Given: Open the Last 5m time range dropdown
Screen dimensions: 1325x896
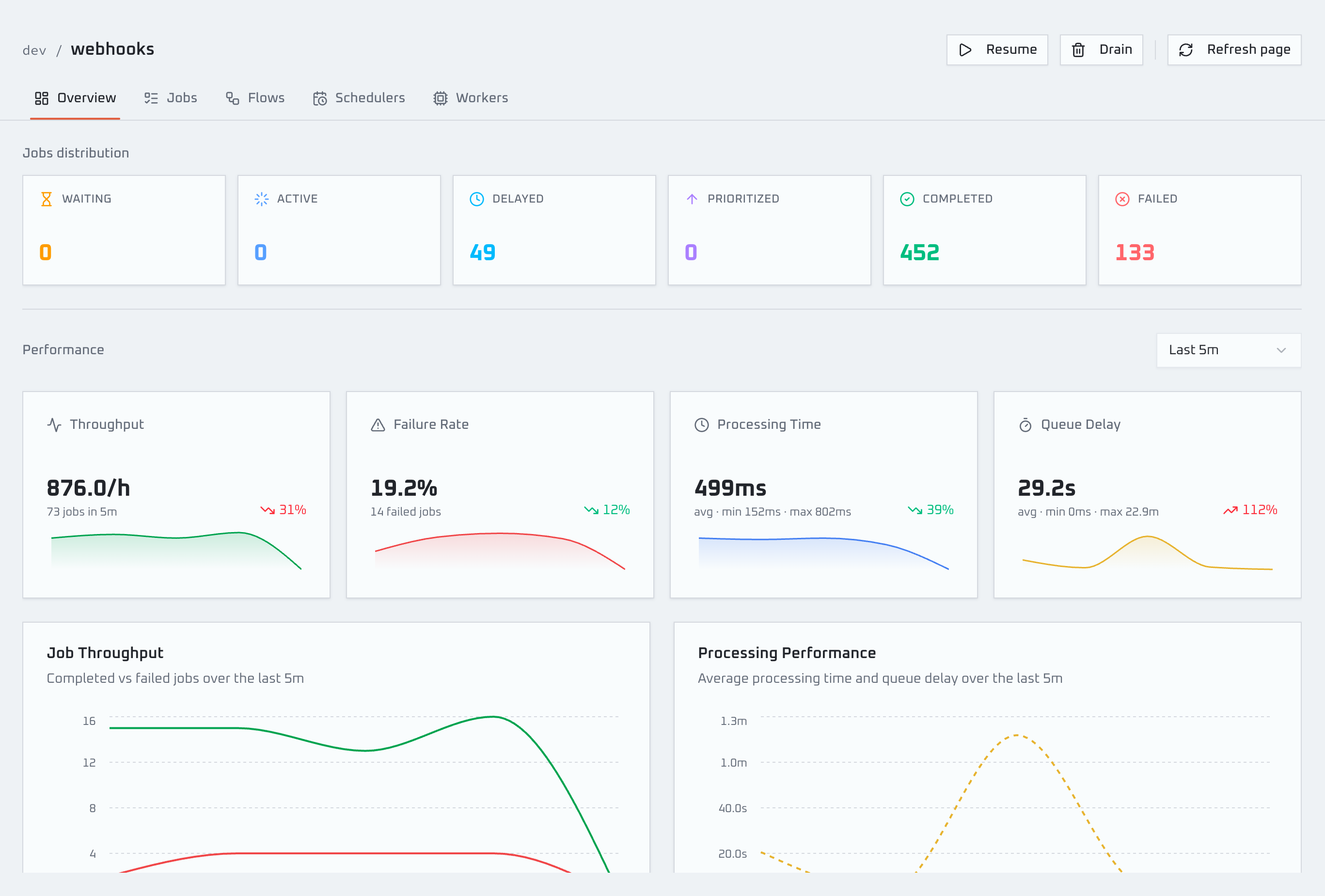Looking at the screenshot, I should (x=1229, y=350).
